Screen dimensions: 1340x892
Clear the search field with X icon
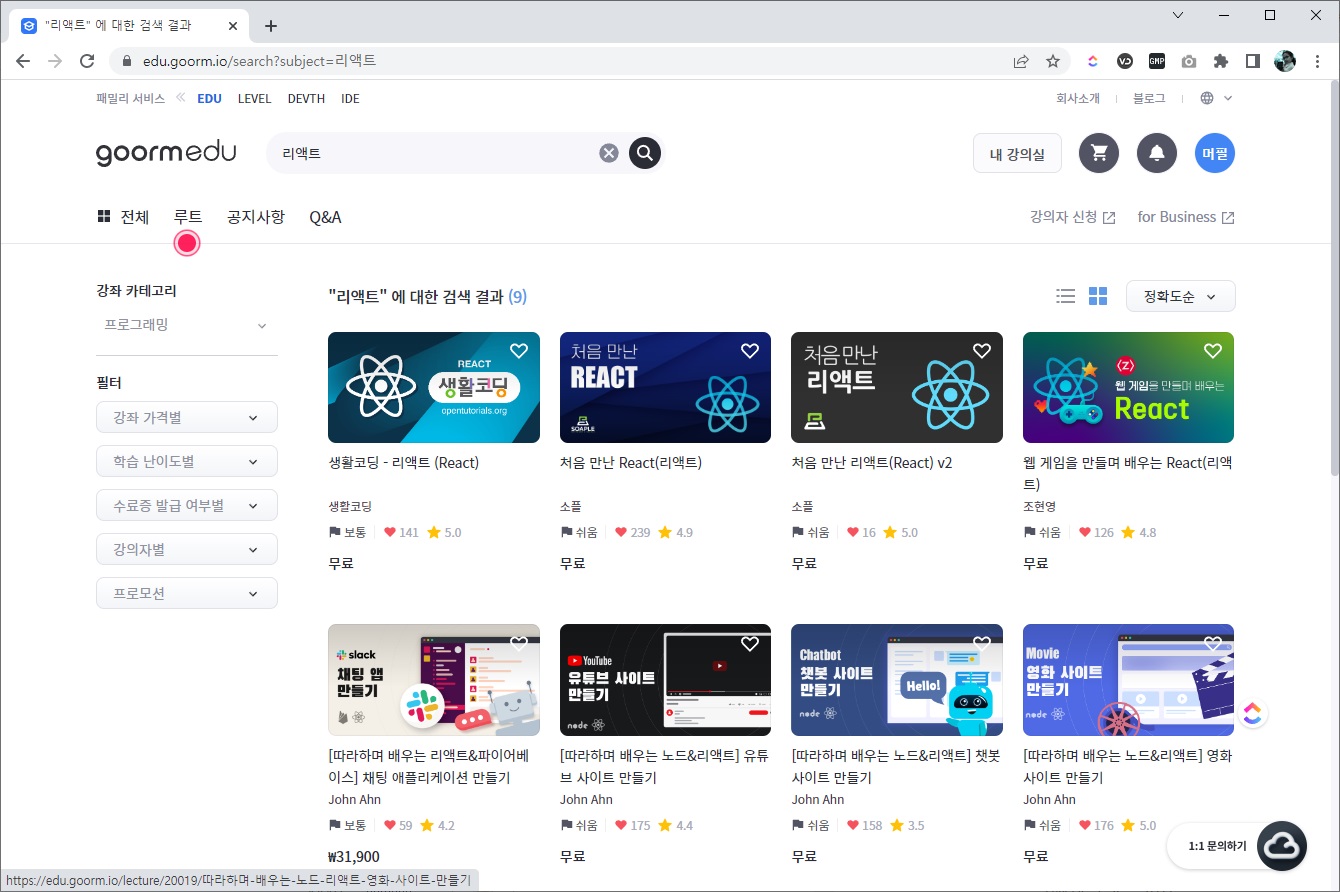pyautogui.click(x=609, y=153)
